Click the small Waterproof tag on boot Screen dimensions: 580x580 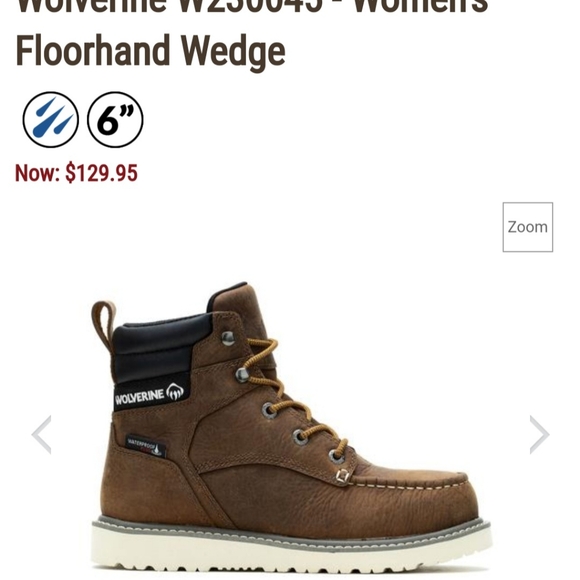tap(145, 446)
